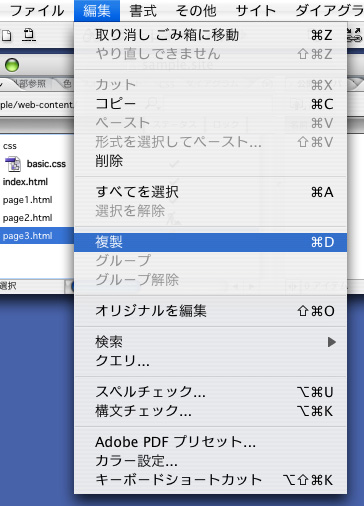Click the web-content path field

37,105
